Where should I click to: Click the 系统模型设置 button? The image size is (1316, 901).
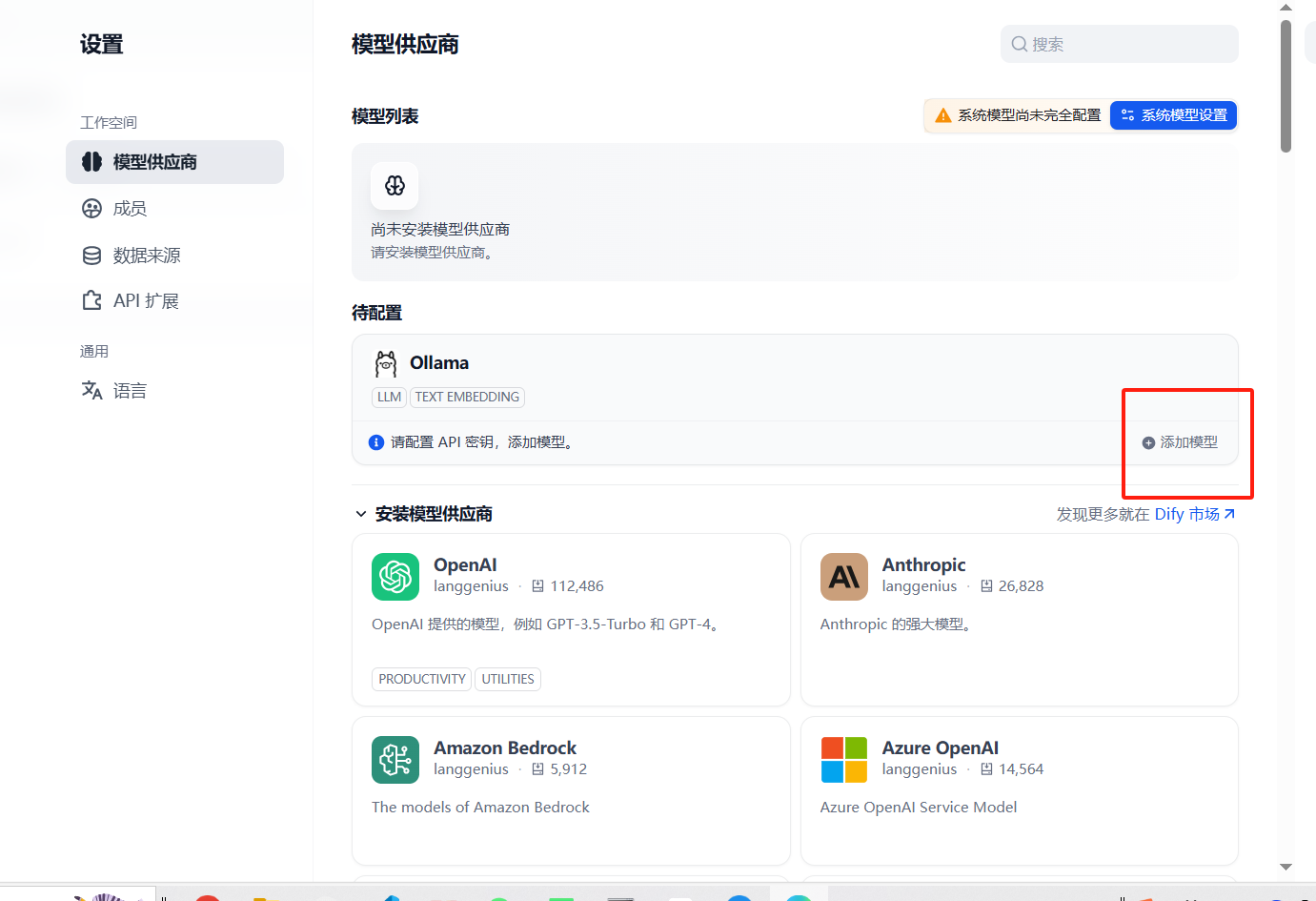(x=1173, y=115)
